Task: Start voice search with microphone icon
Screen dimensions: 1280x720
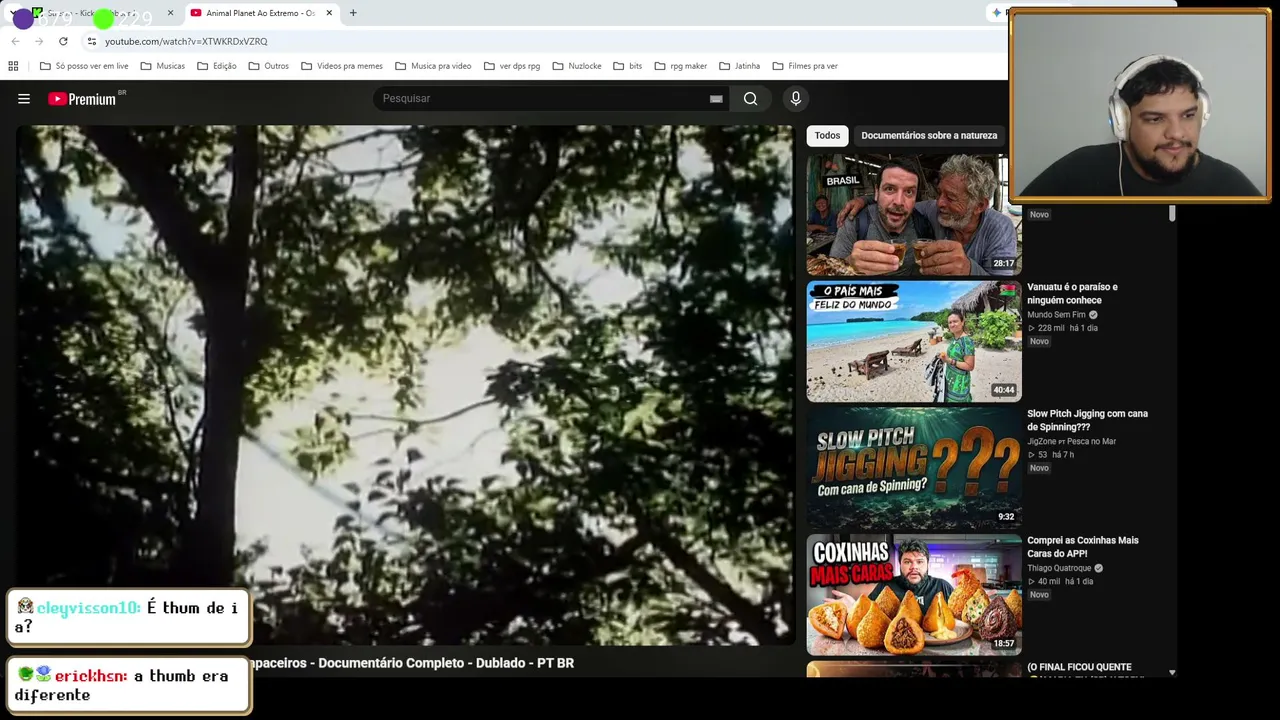Action: tap(796, 99)
